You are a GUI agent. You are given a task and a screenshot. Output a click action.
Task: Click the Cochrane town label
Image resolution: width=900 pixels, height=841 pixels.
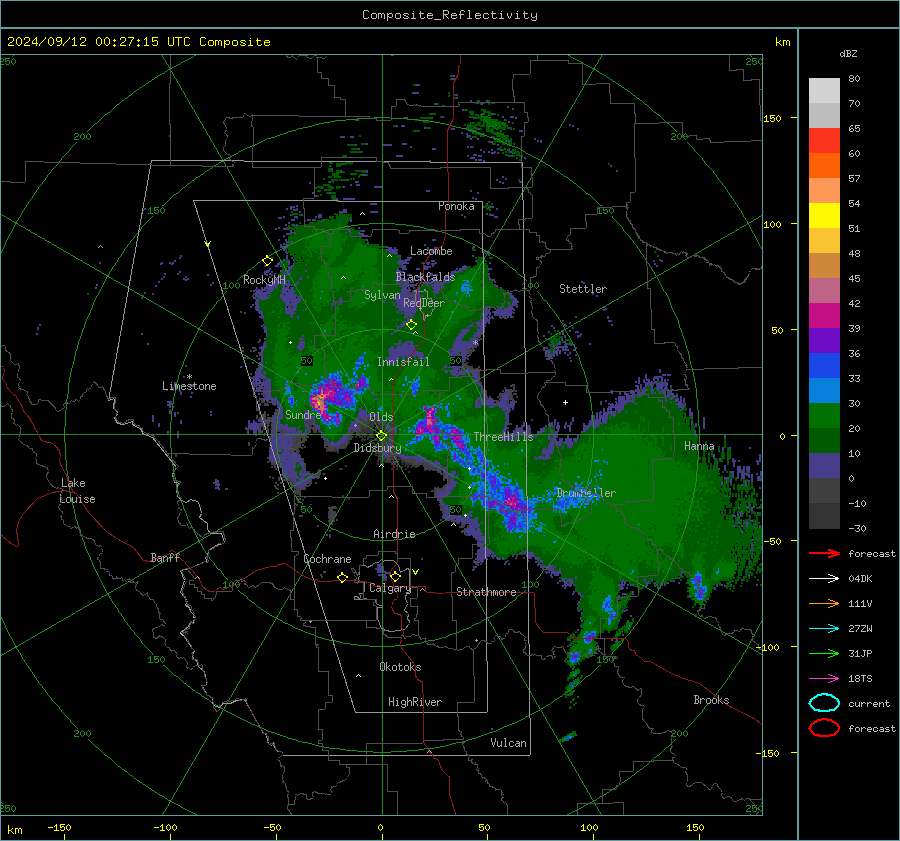[x=327, y=559]
